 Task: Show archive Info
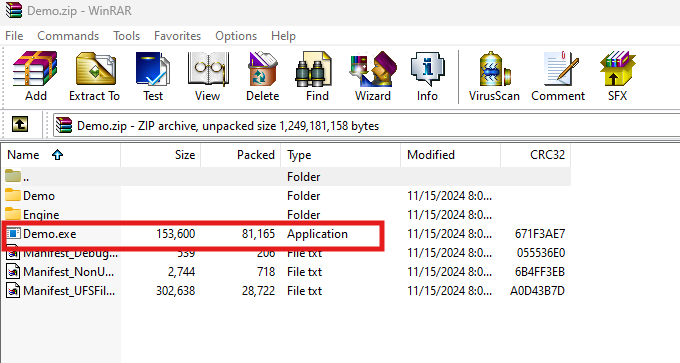point(427,76)
